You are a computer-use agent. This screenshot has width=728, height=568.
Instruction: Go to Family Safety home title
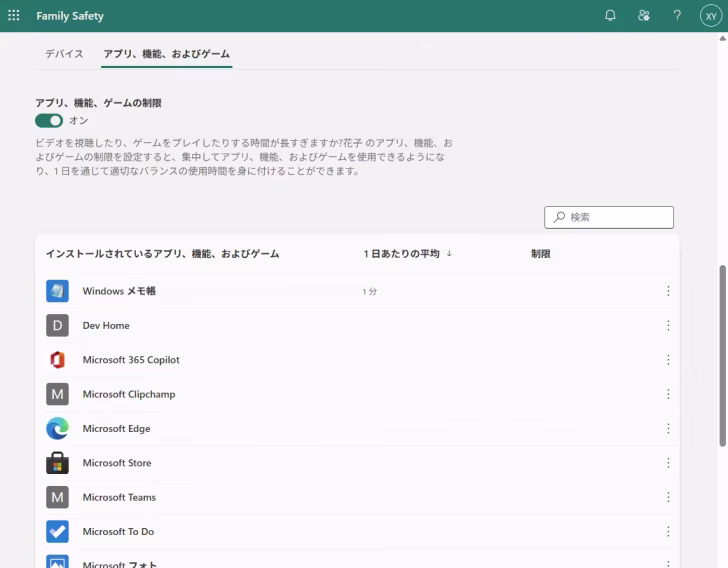(70, 16)
